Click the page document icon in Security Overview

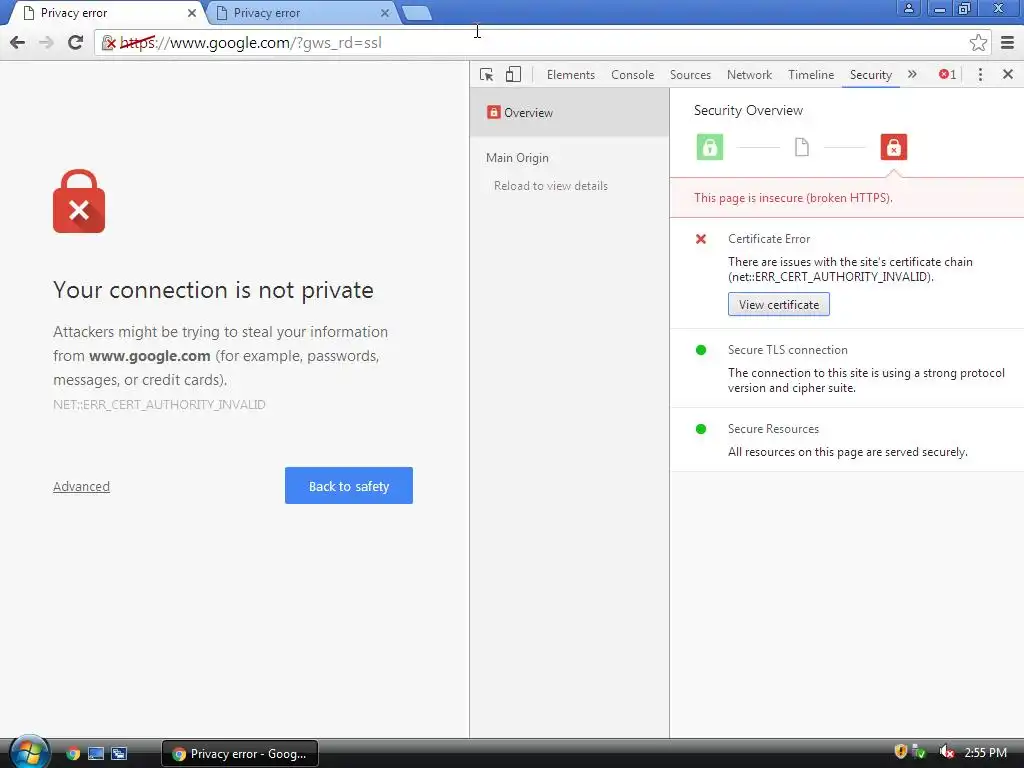pos(801,147)
